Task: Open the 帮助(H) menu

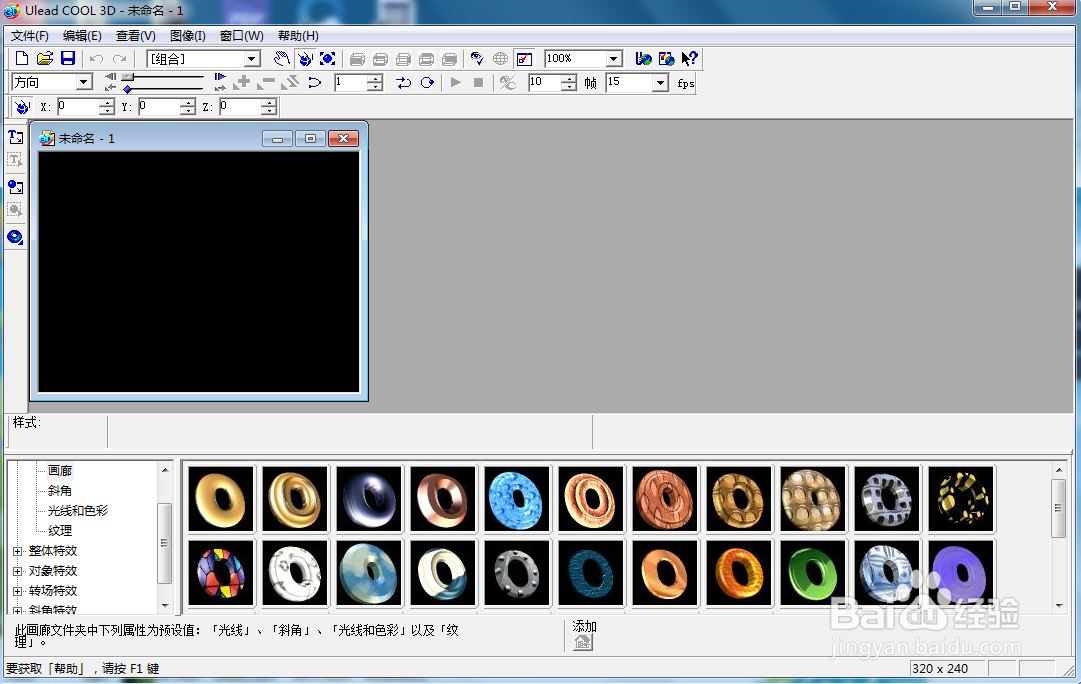Action: click(x=298, y=36)
